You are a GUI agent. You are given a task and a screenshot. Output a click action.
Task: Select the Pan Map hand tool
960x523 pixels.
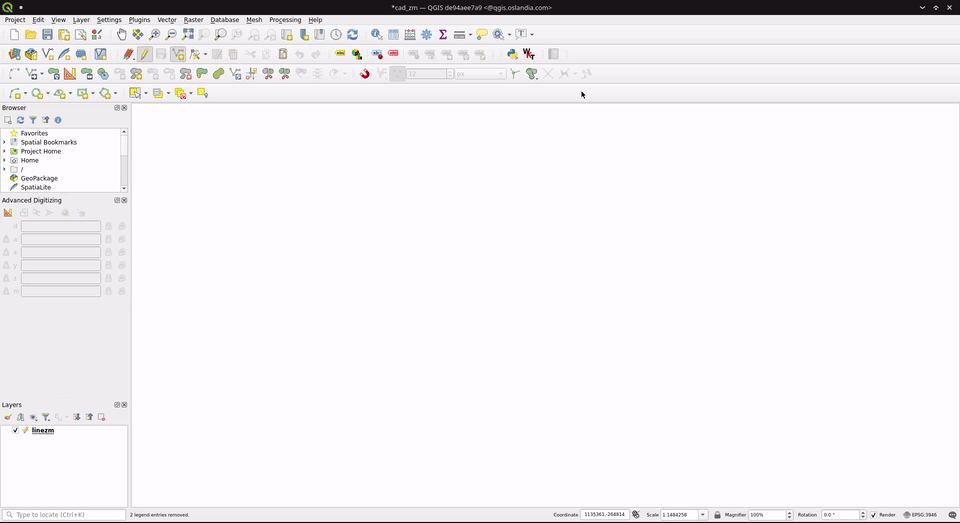coord(122,34)
